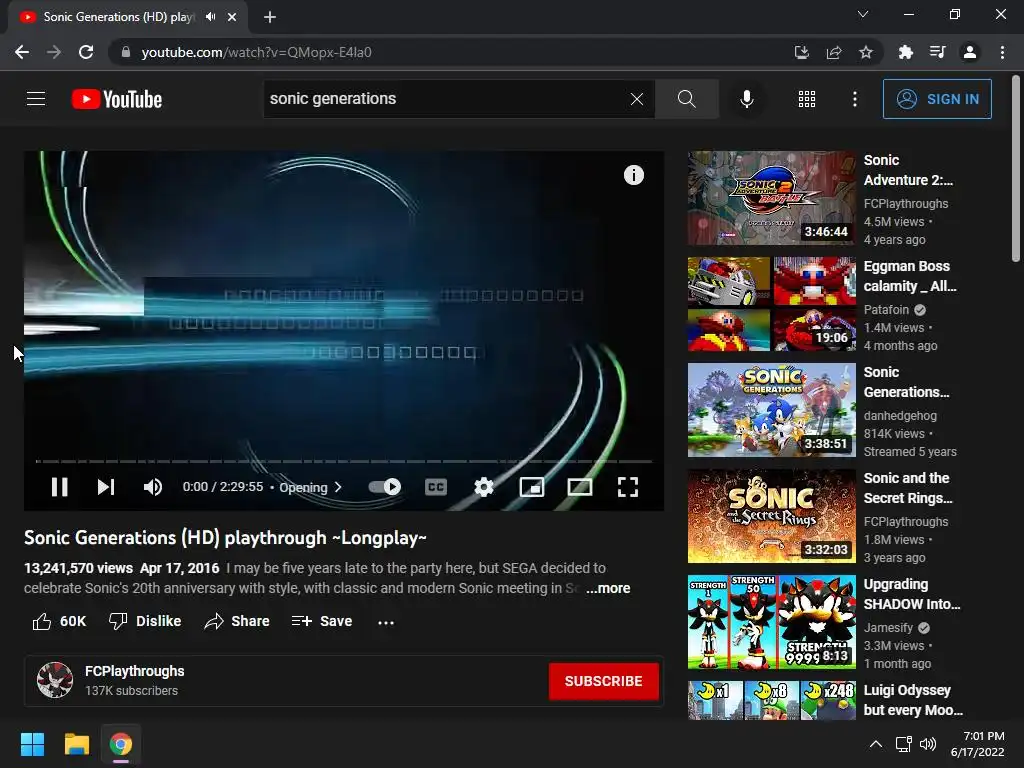Open the taskbar clock and date
1024x768 pixels.
click(x=978, y=744)
